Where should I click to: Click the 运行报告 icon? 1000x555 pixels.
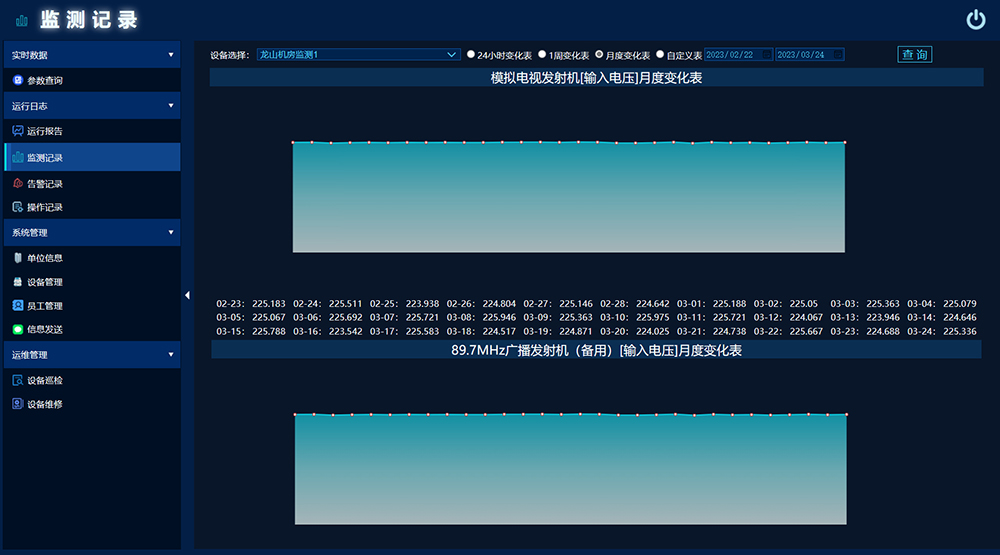click(x=18, y=131)
